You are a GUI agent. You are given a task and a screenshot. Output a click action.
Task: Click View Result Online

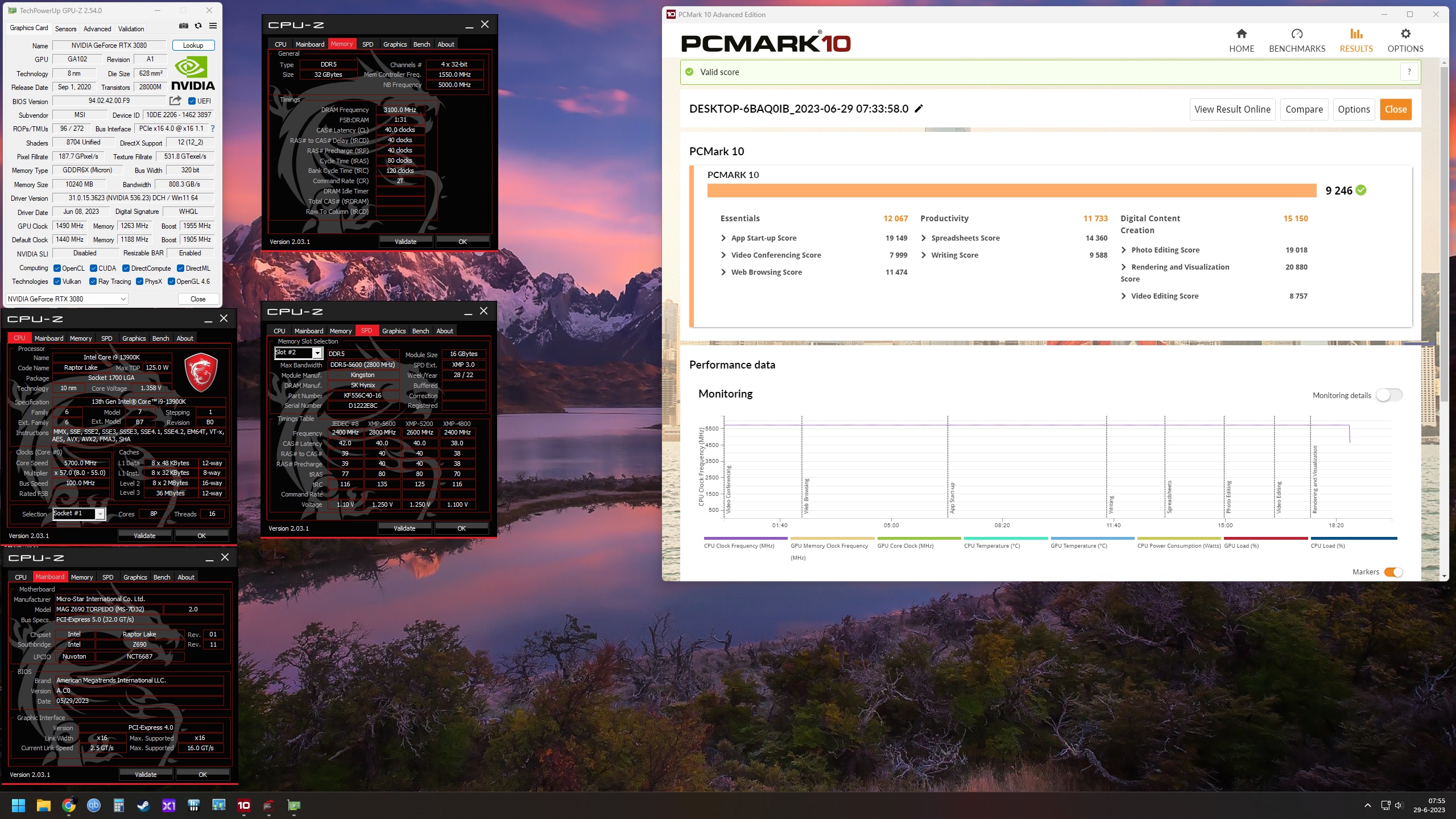[1232, 109]
